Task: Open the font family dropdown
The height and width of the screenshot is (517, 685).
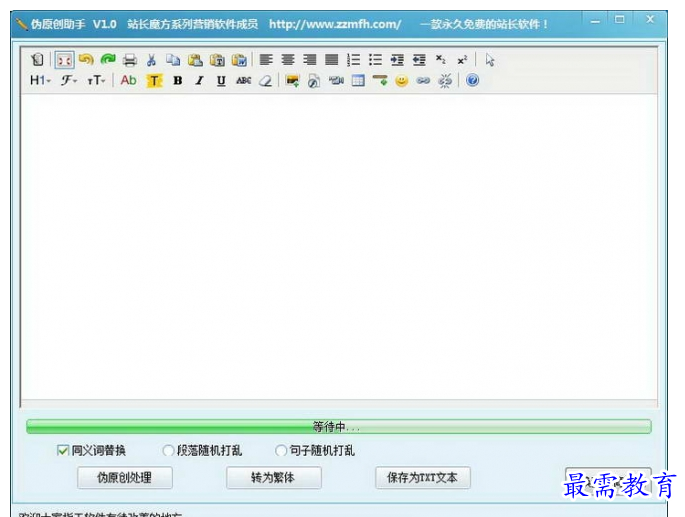Action: 69,80
